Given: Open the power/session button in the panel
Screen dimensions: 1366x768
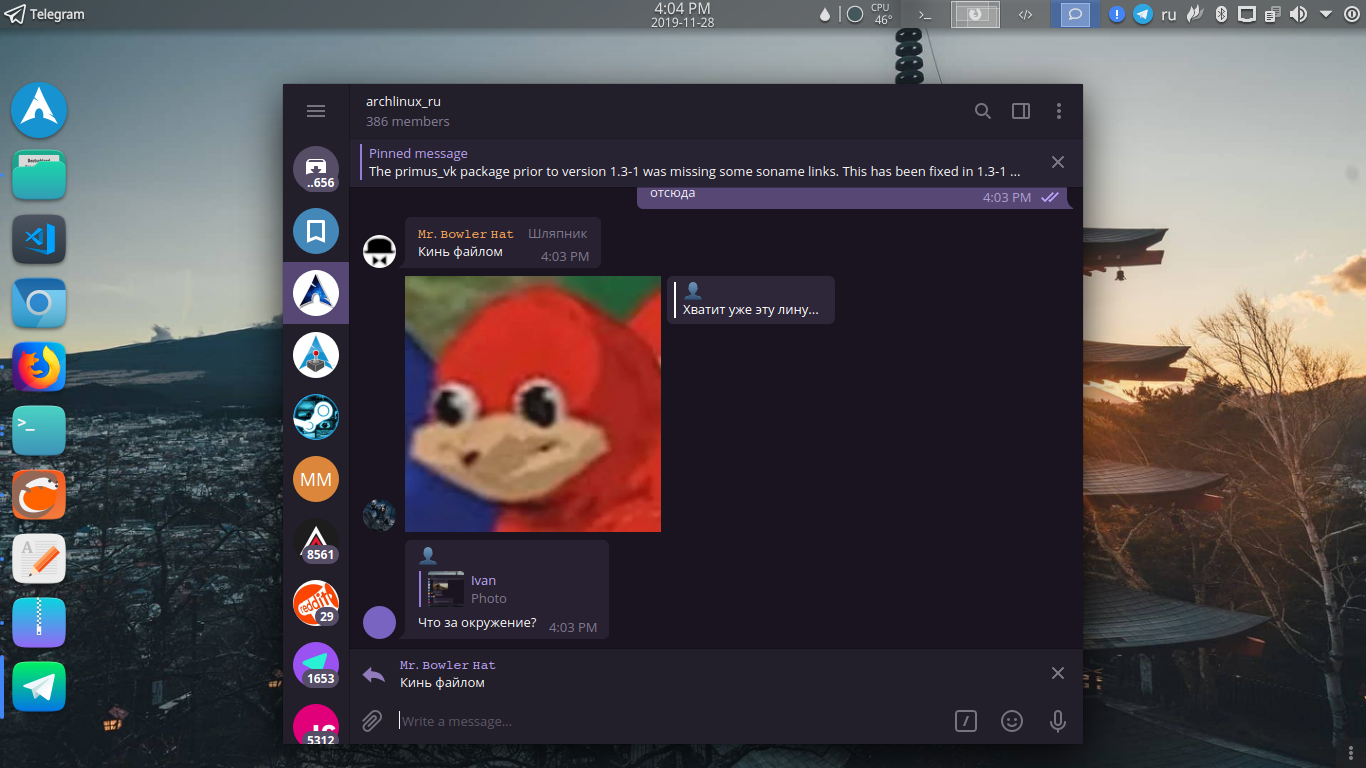Looking at the screenshot, I should [1352, 14].
